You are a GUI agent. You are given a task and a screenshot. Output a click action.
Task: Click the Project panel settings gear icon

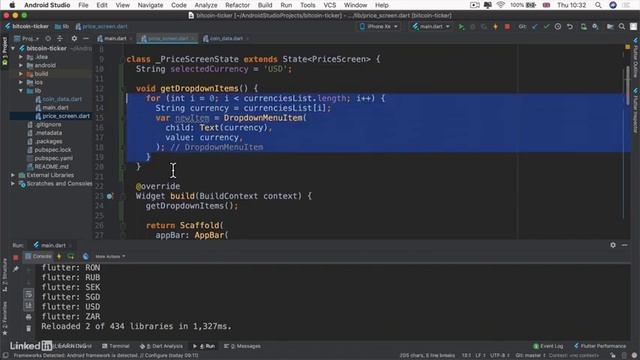(74, 38)
